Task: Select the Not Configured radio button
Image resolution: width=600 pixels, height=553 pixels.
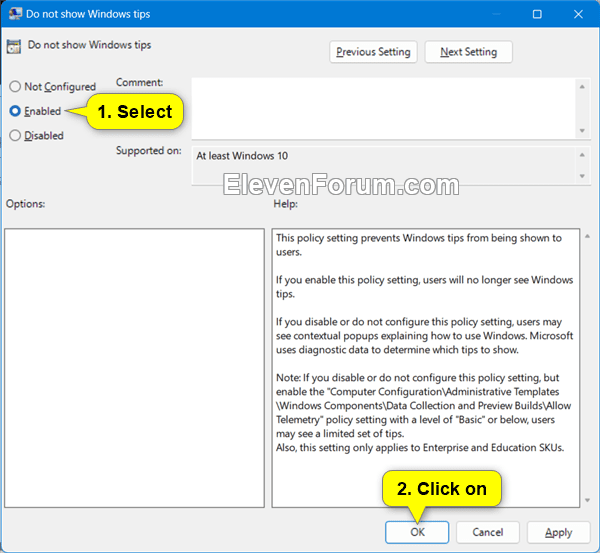Action: coord(15,86)
